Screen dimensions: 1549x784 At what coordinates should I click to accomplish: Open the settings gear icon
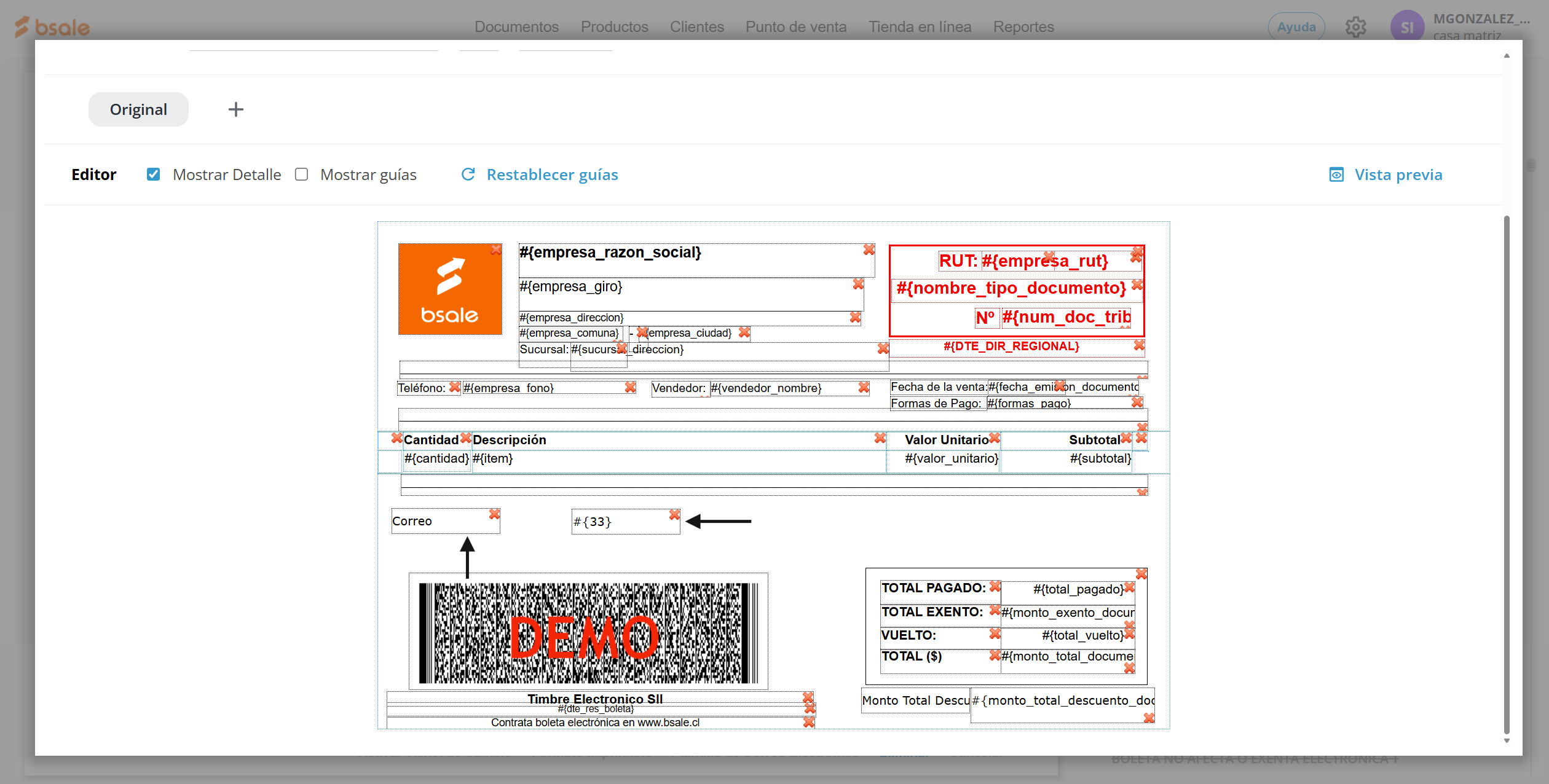[x=1355, y=27]
